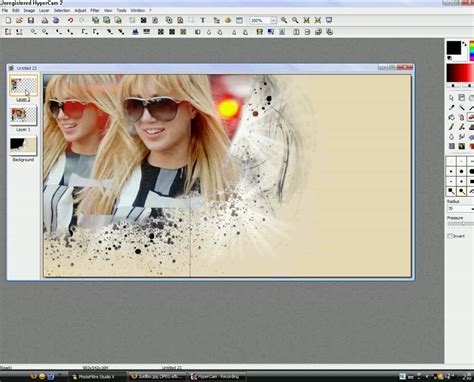The width and height of the screenshot is (474, 382).
Task: Click the black foreground color swatch
Action: [x=454, y=48]
